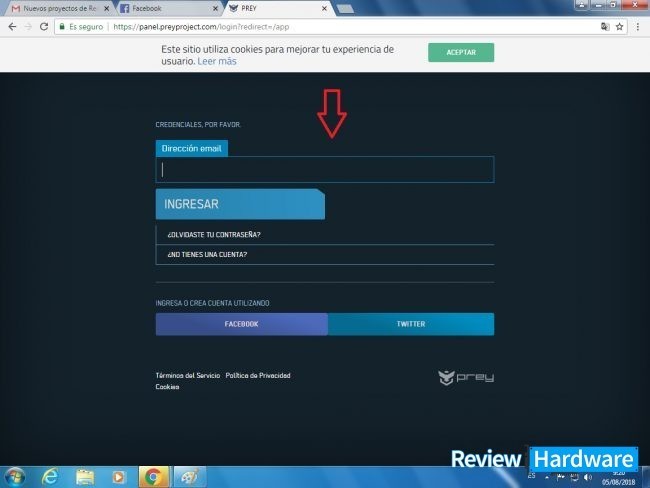The image size is (650, 488).
Task: Open Términos del Servicio link
Action: tap(188, 376)
